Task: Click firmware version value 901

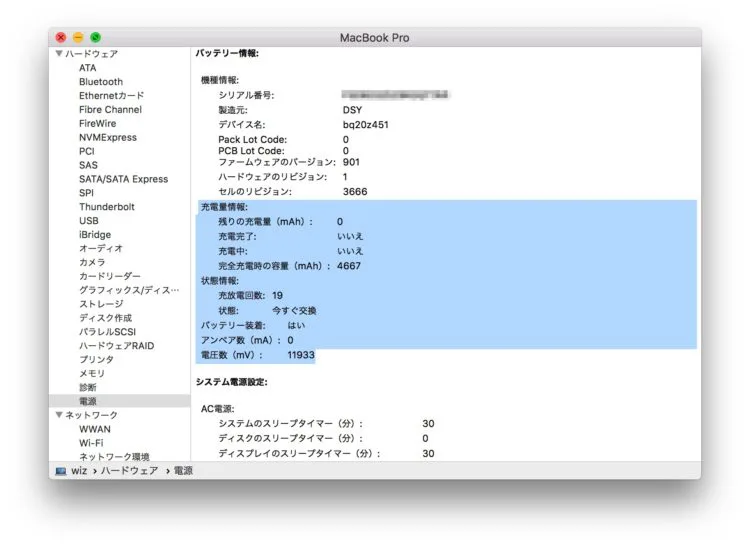Action: pos(351,162)
